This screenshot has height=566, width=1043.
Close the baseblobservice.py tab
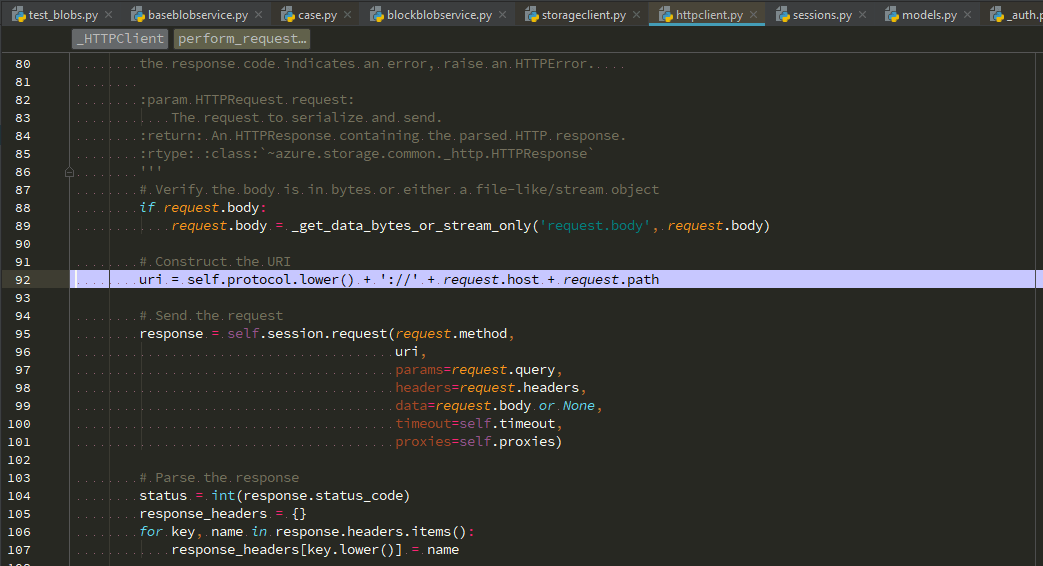[x=259, y=15]
